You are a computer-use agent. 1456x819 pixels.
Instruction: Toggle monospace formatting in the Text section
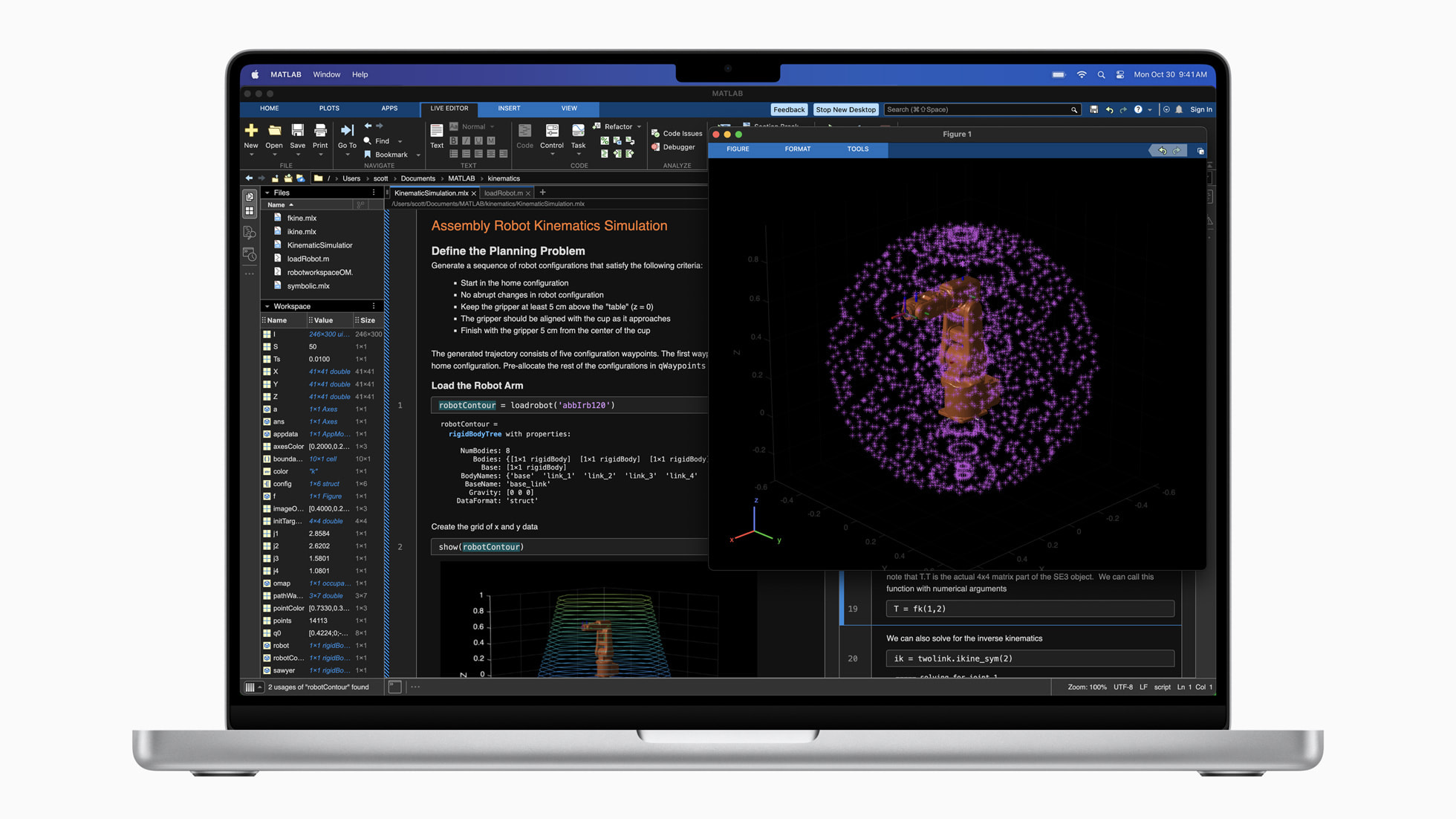(x=491, y=141)
